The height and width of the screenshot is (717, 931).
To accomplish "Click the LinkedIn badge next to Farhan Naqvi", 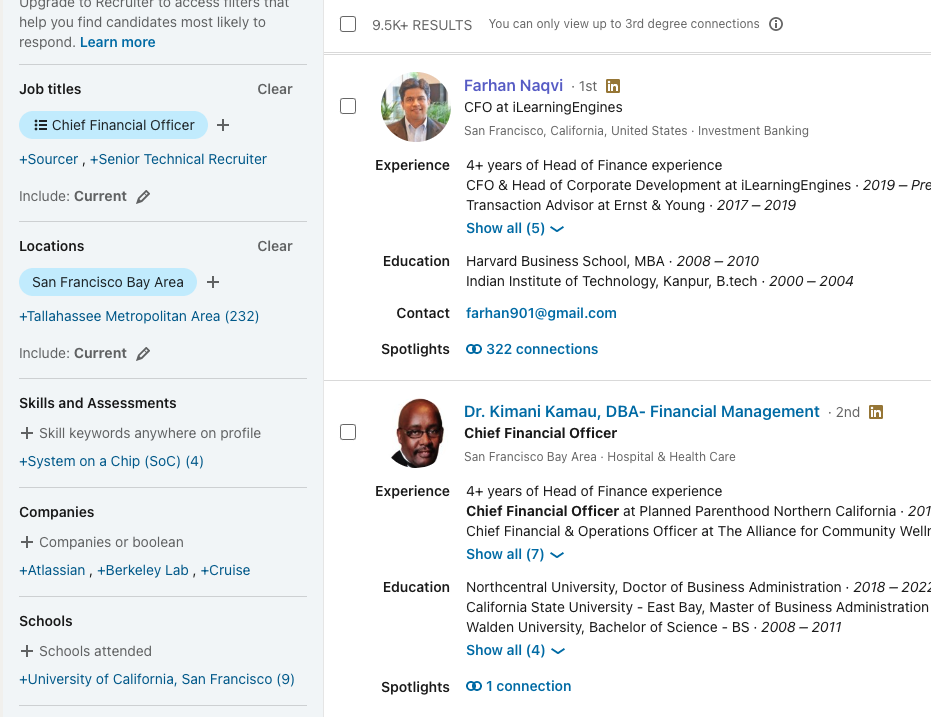I will 613,86.
